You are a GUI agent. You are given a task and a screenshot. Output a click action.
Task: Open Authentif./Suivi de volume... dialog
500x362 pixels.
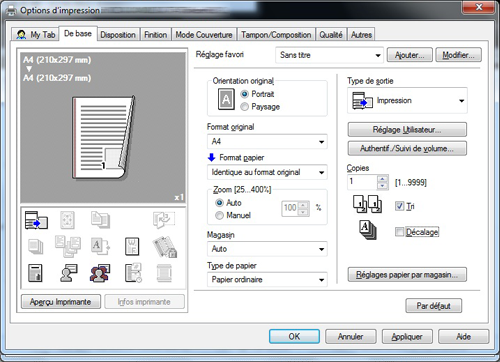click(407, 148)
